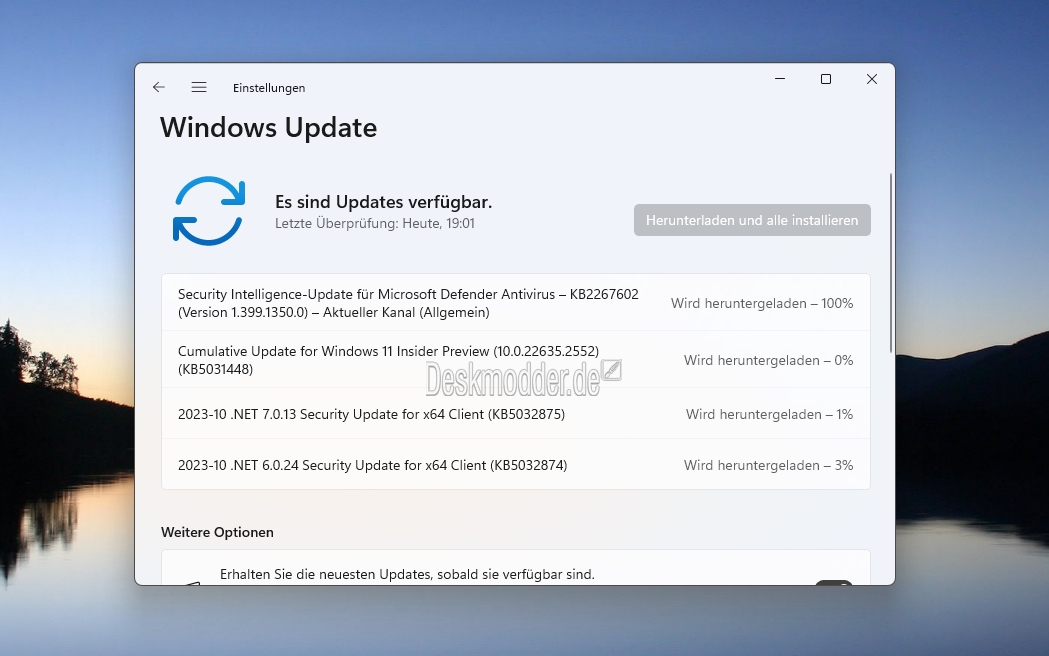Viewport: 1049px width, 656px height.
Task: Click the vertical scrollbar of settings window
Action: [x=890, y=263]
